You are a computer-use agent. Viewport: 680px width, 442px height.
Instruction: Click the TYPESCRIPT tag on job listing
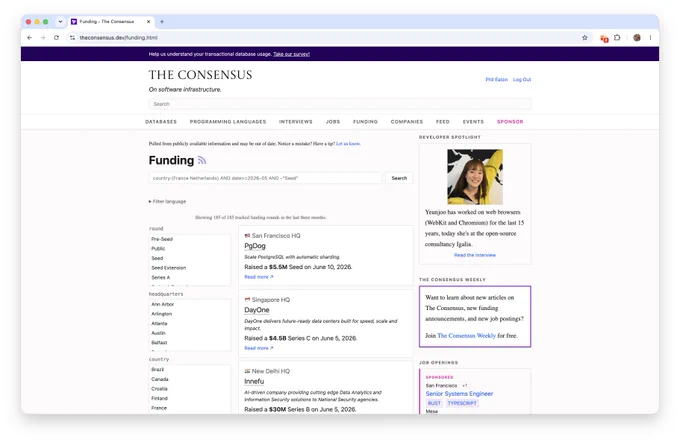click(462, 403)
